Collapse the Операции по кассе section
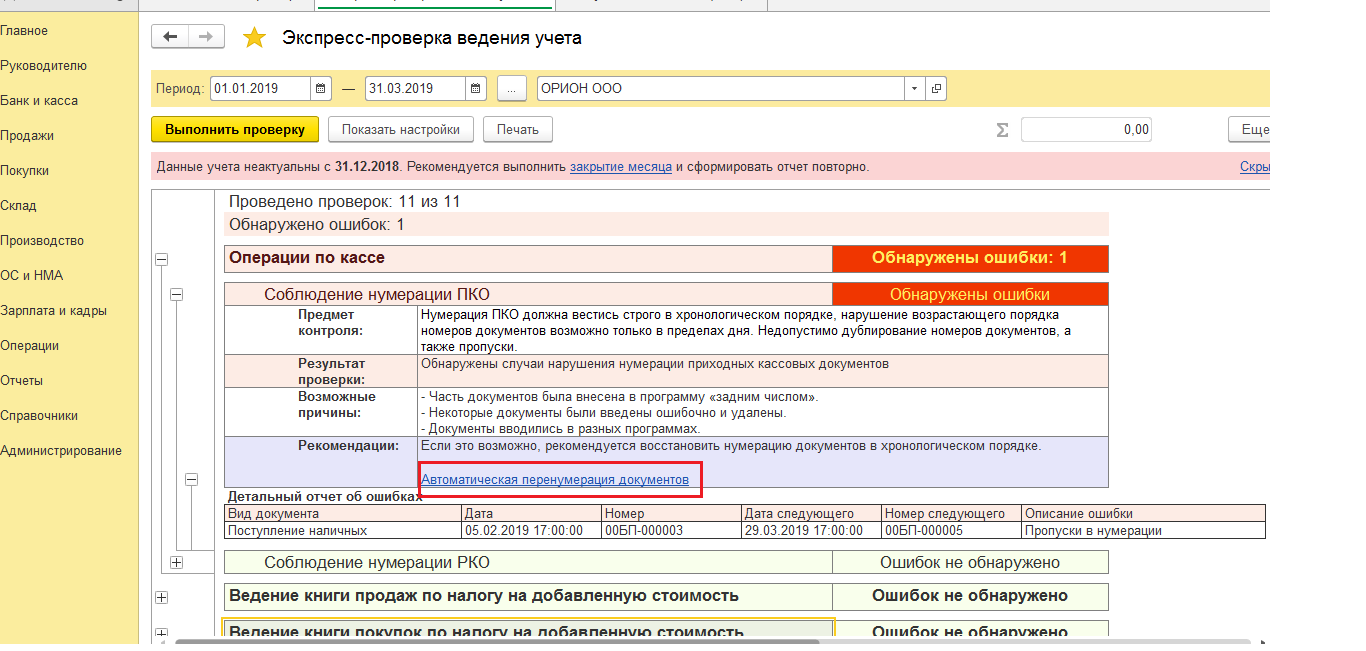 [x=161, y=259]
